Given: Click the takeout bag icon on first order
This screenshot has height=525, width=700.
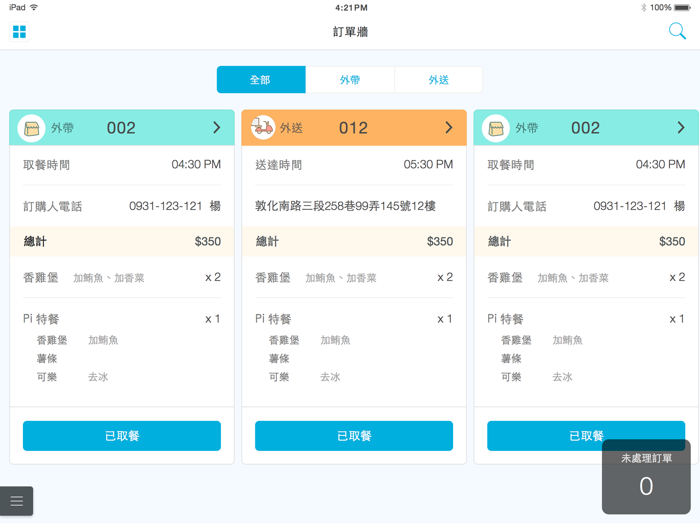Looking at the screenshot, I should point(31,128).
